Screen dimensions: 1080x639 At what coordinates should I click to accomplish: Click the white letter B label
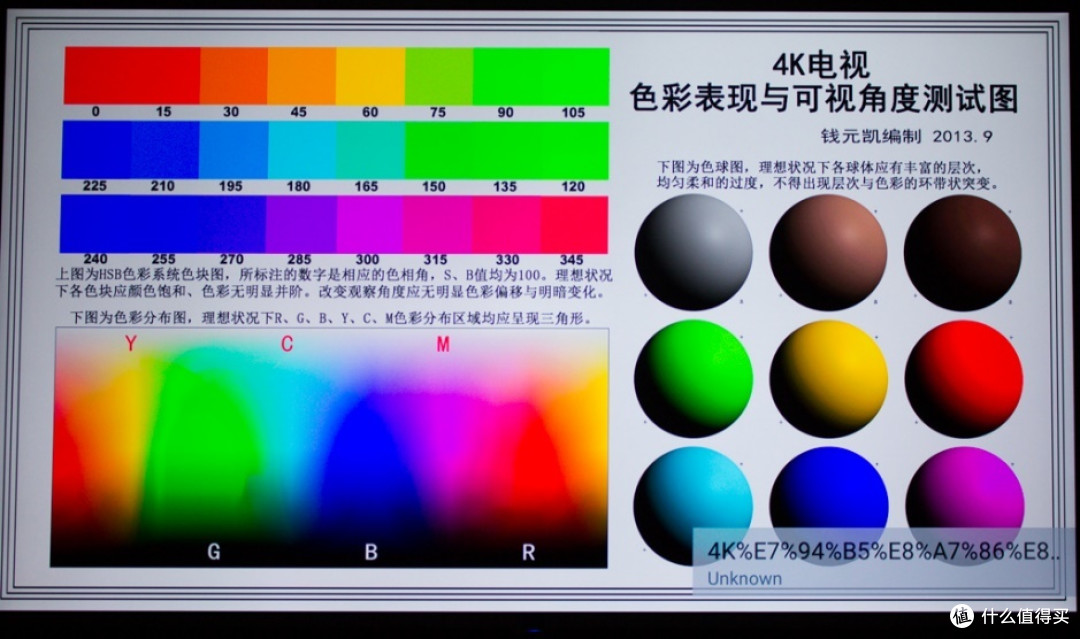(371, 552)
